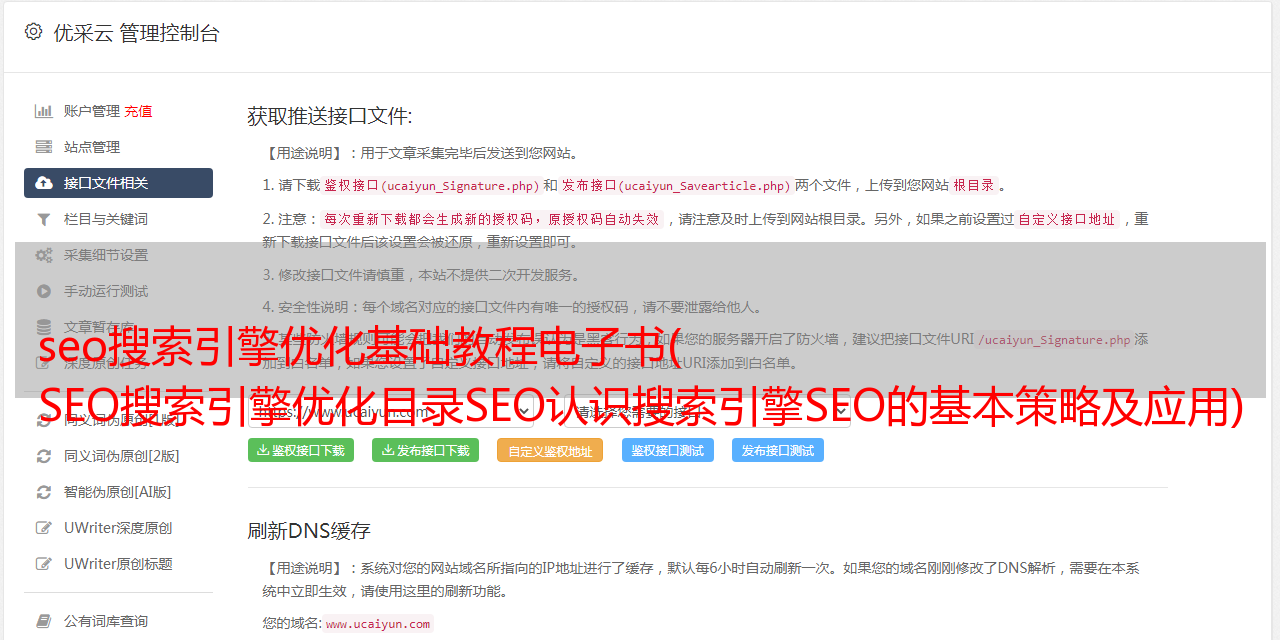Click the 获取推送接口文件 heading
Viewport: 1280px width, 640px height.
coord(330,116)
